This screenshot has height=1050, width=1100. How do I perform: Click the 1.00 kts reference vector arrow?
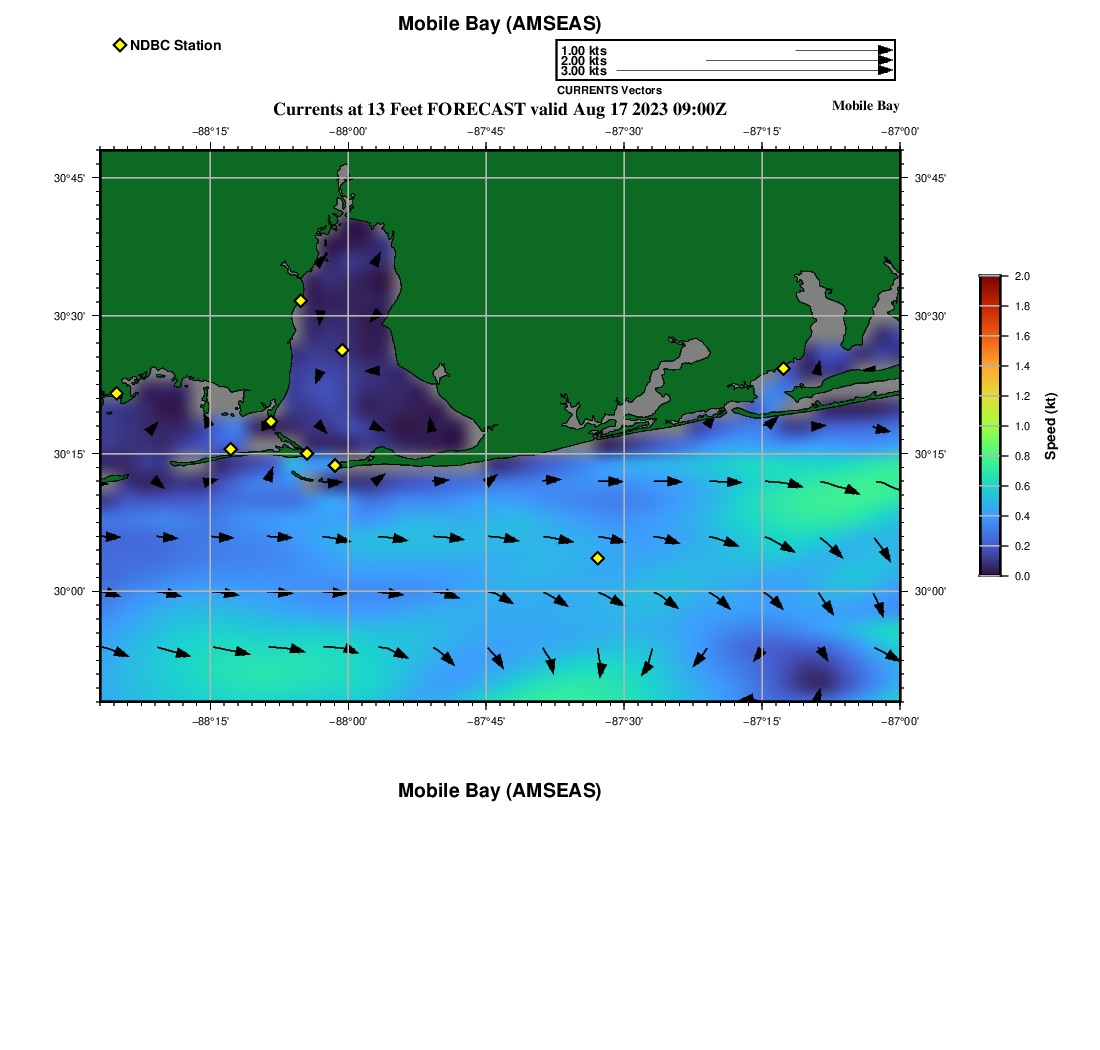[x=844, y=51]
